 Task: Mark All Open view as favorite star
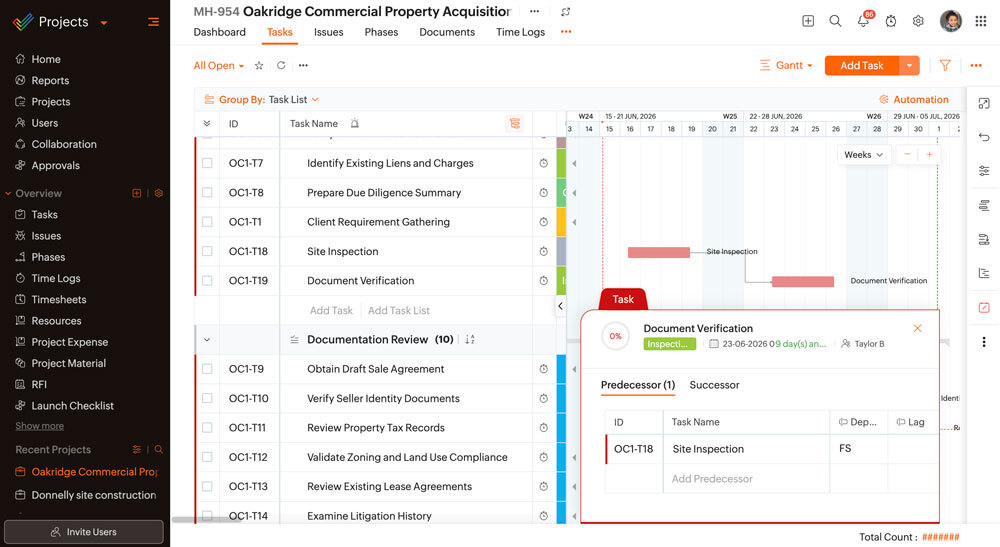tap(259, 65)
